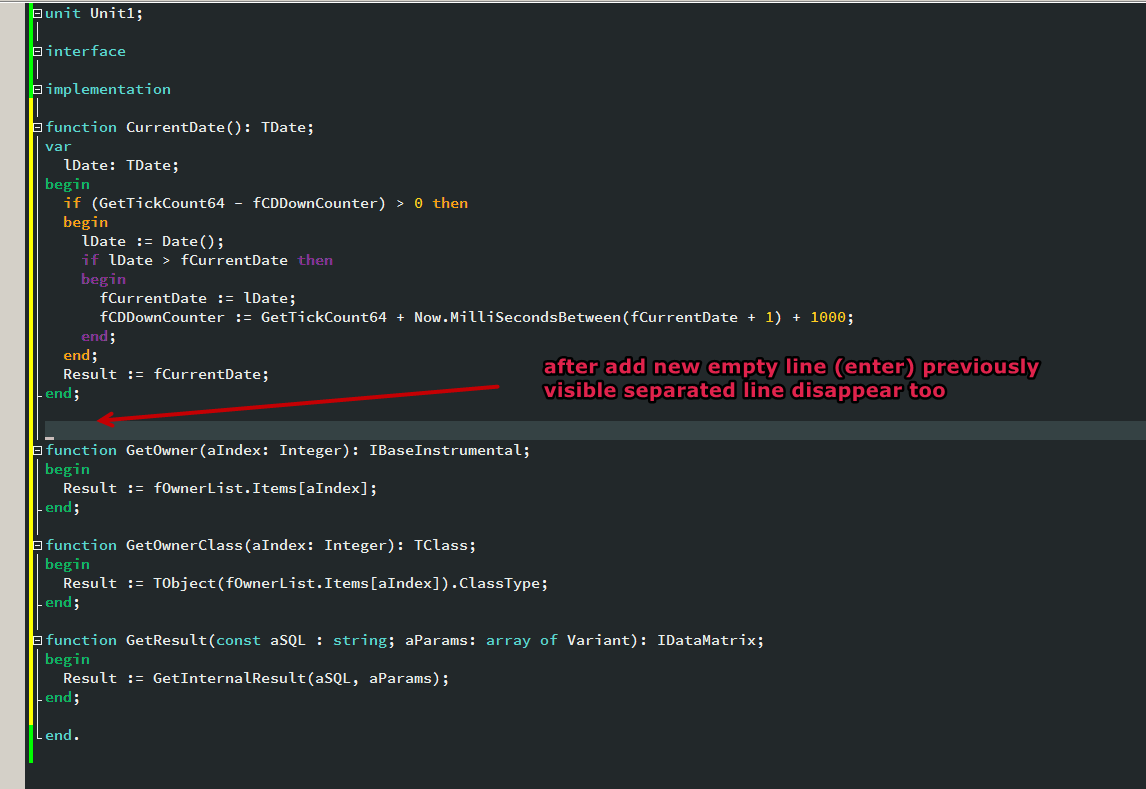Viewport: 1146px width, 789px height.
Task: Click 'if lDate > fCurrentDate then' line
Action: tap(207, 260)
